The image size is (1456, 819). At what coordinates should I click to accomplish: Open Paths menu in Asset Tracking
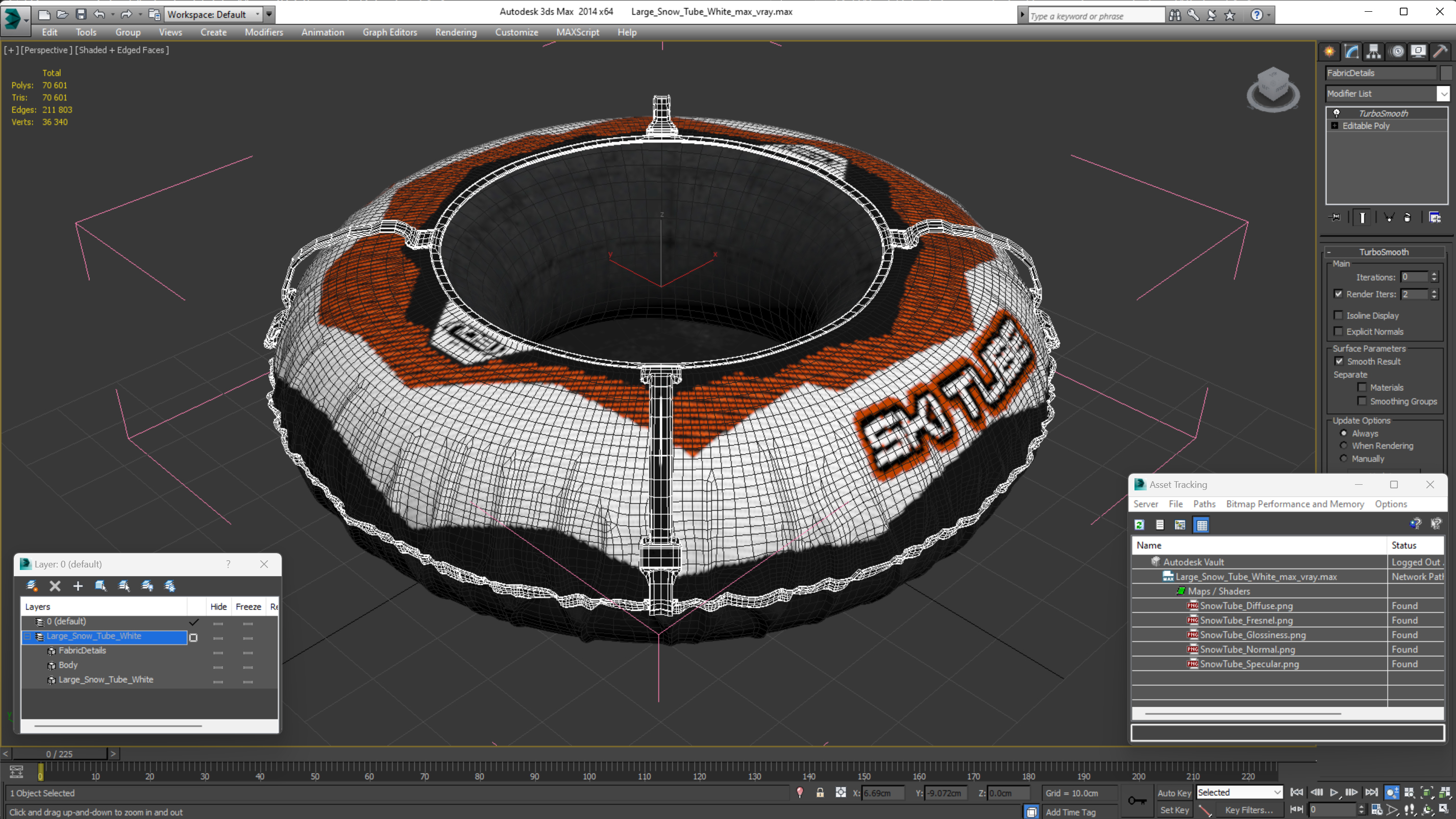(1204, 504)
